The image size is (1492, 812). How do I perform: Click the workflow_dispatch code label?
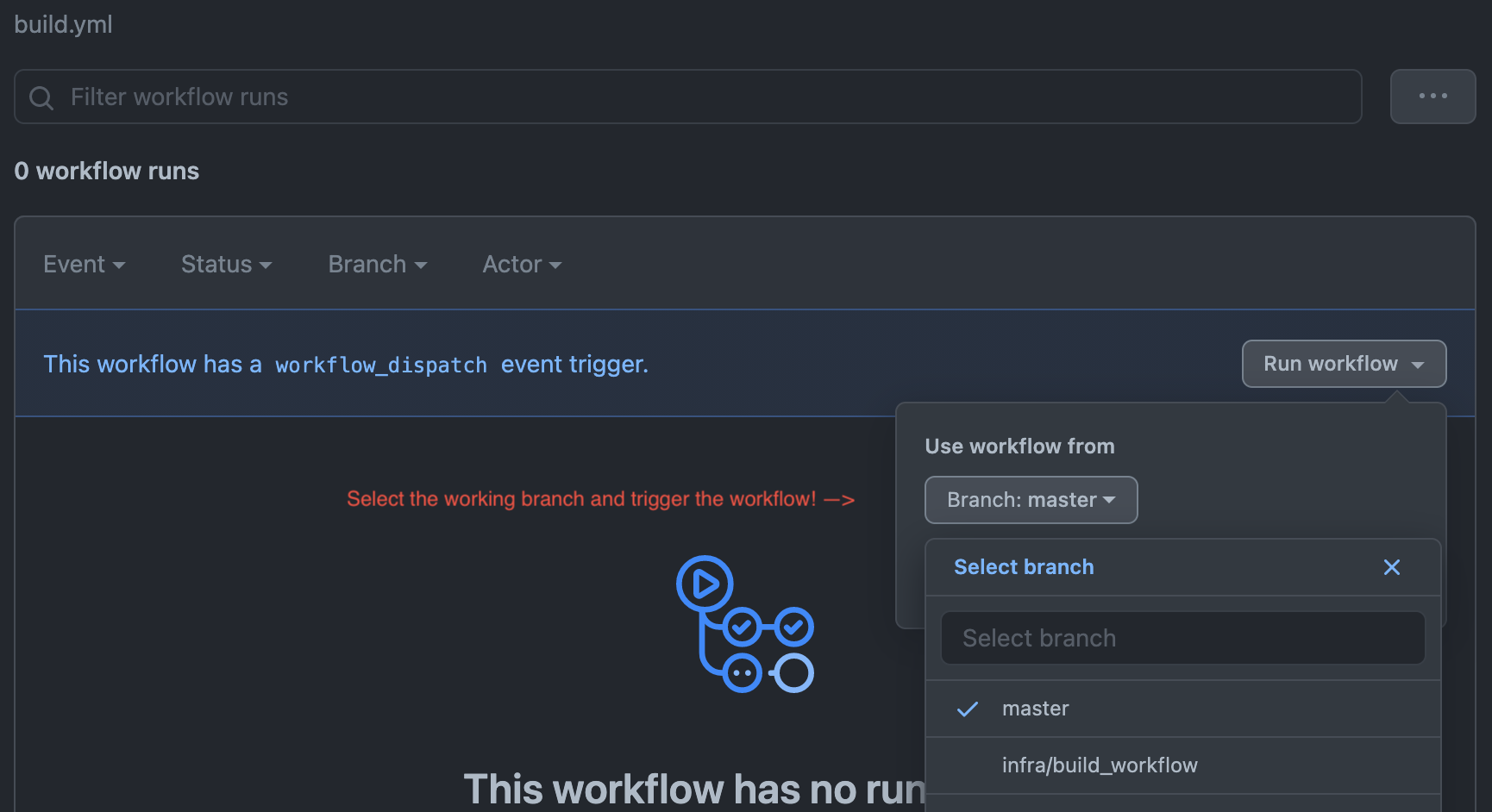380,365
